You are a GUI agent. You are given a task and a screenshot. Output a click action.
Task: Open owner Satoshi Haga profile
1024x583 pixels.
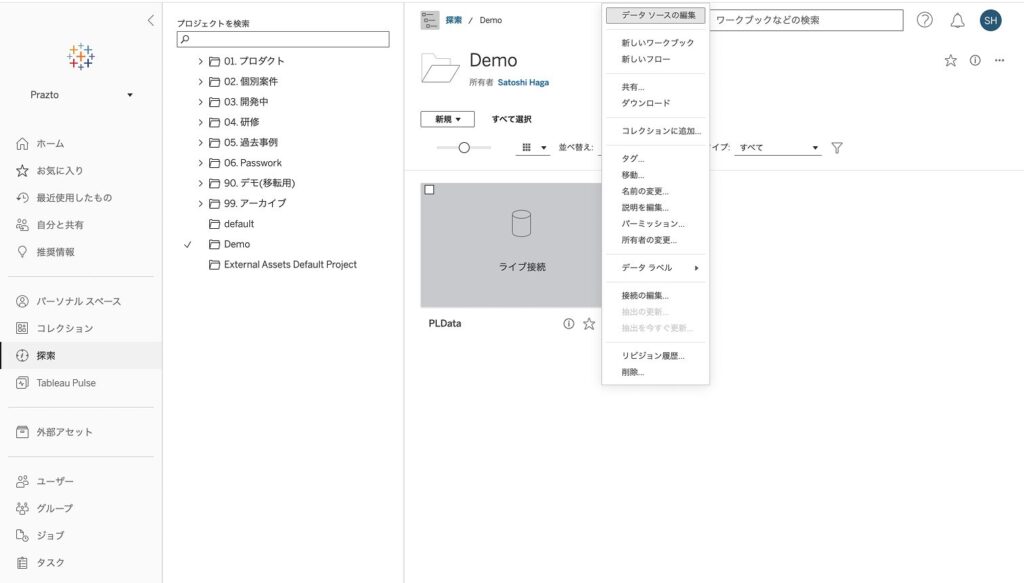coord(523,82)
